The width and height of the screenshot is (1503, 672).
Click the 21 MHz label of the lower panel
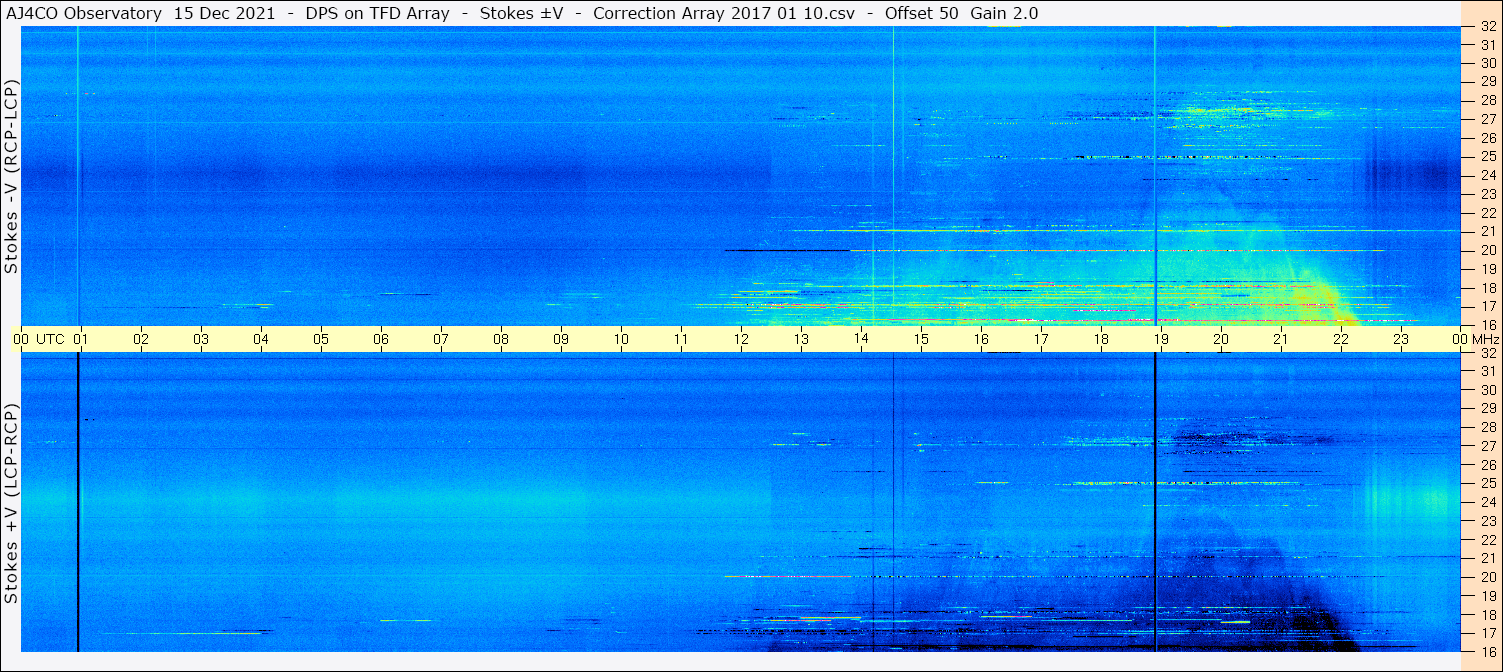[1487, 558]
